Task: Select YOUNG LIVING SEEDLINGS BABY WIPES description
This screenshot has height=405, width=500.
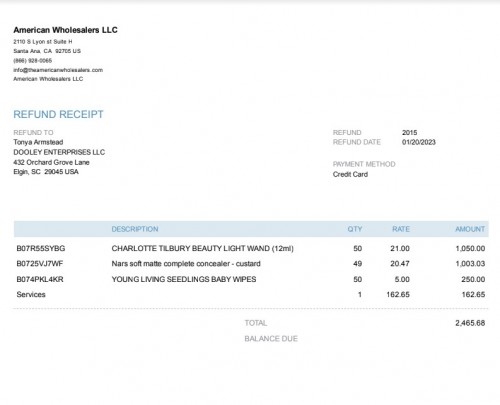Action: coord(184,279)
